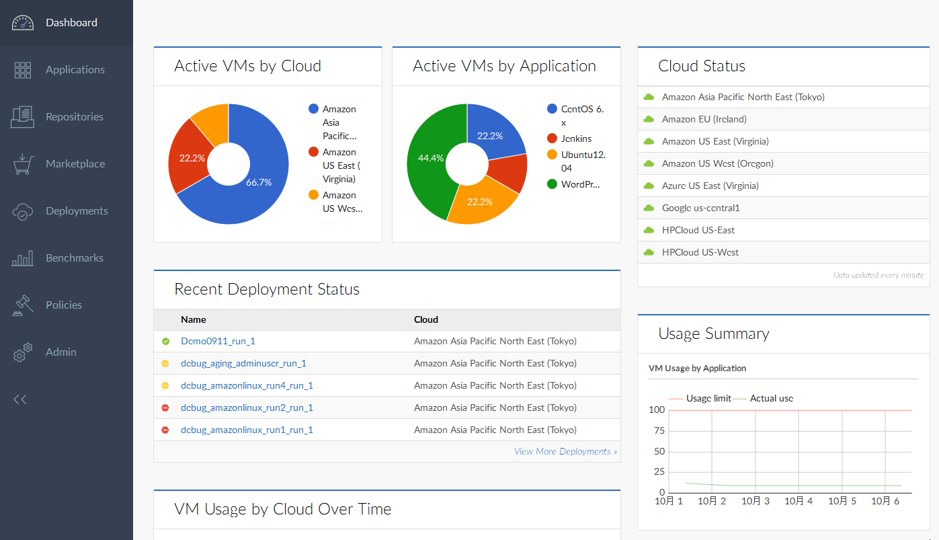Open the Applications grid icon
The image size is (939, 540).
click(22, 70)
